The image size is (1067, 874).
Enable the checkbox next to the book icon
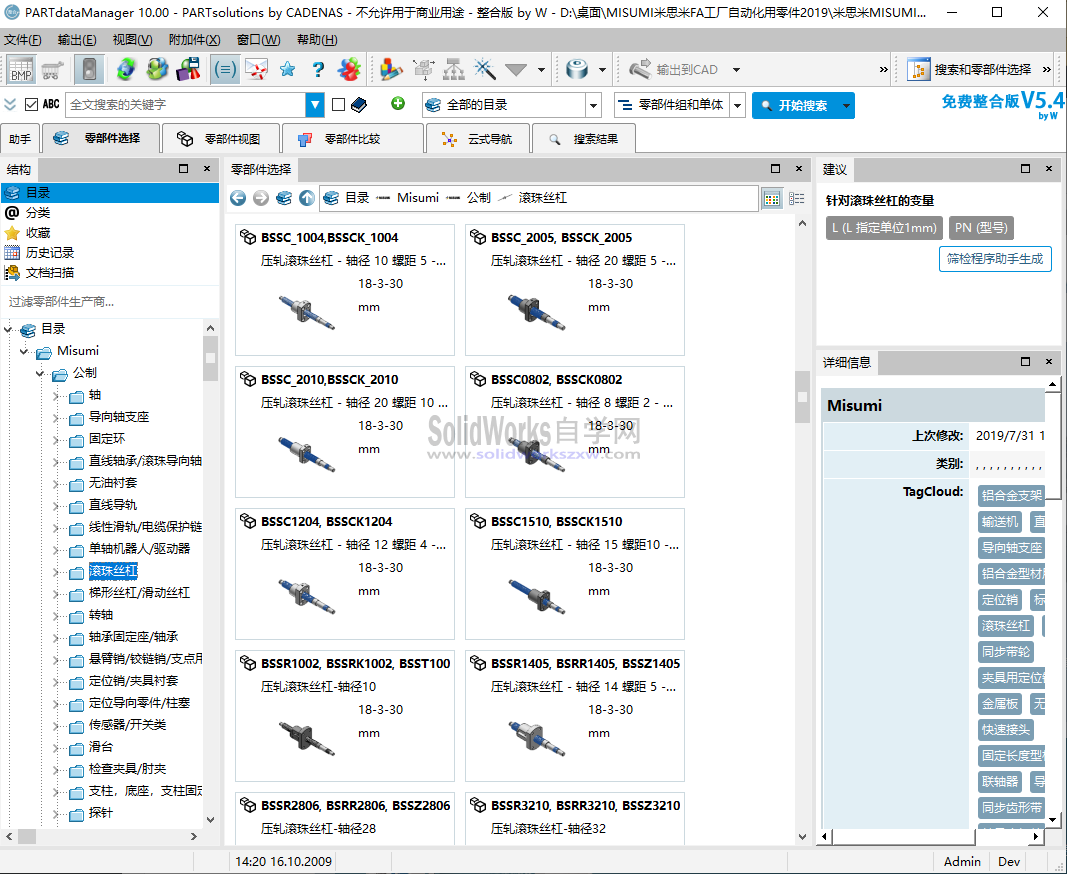point(337,103)
